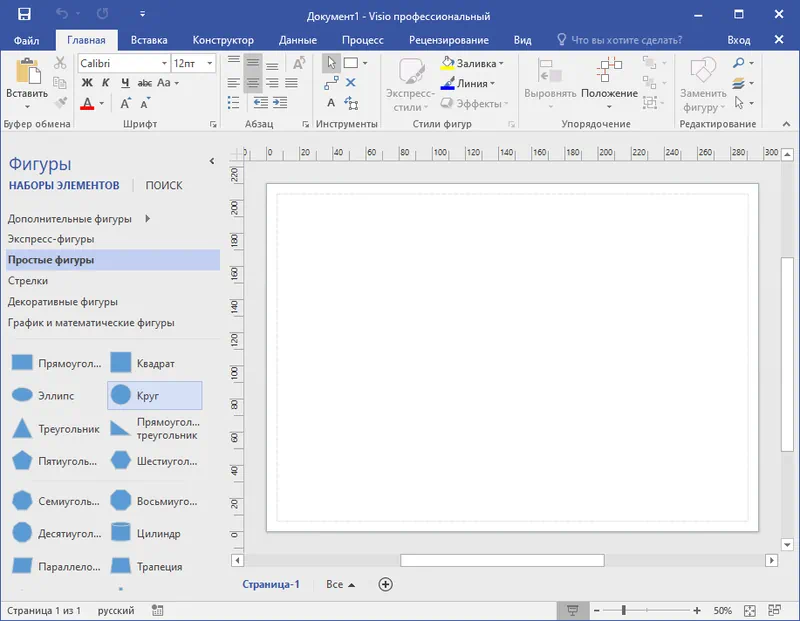
Task: Click the Save icon in the title bar
Action: point(24,15)
